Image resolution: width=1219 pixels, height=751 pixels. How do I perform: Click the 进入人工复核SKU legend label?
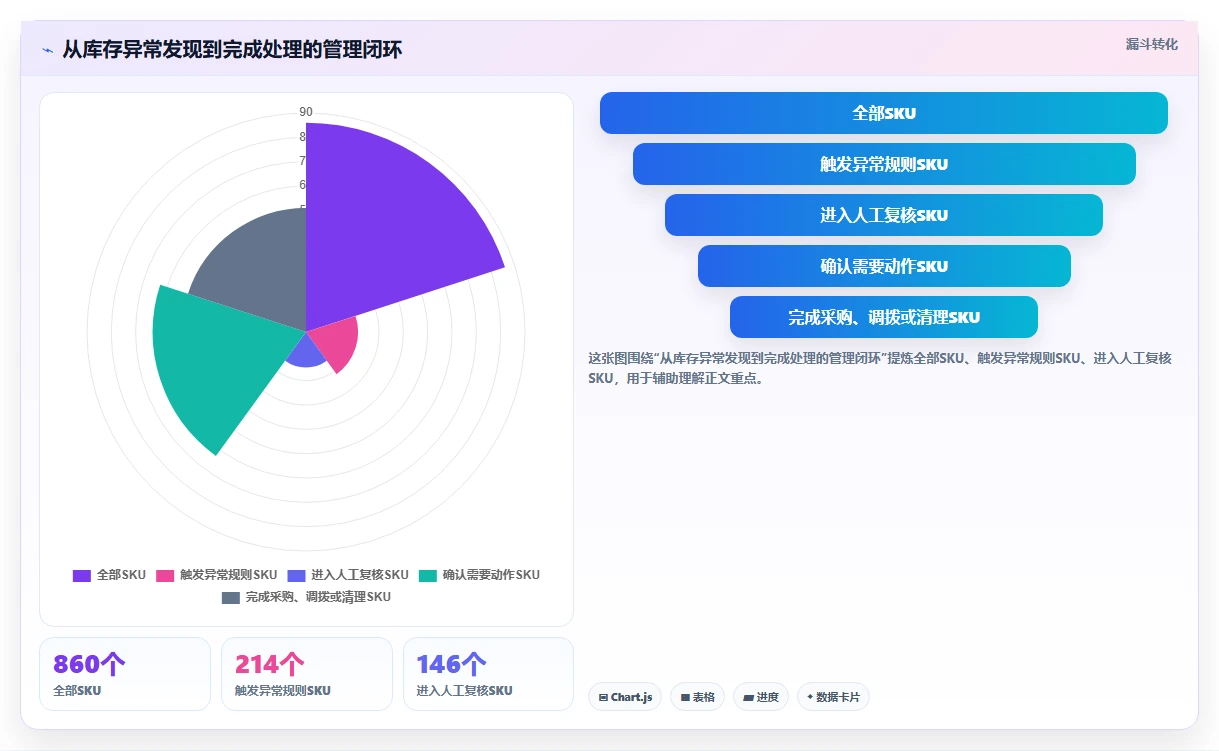point(360,575)
